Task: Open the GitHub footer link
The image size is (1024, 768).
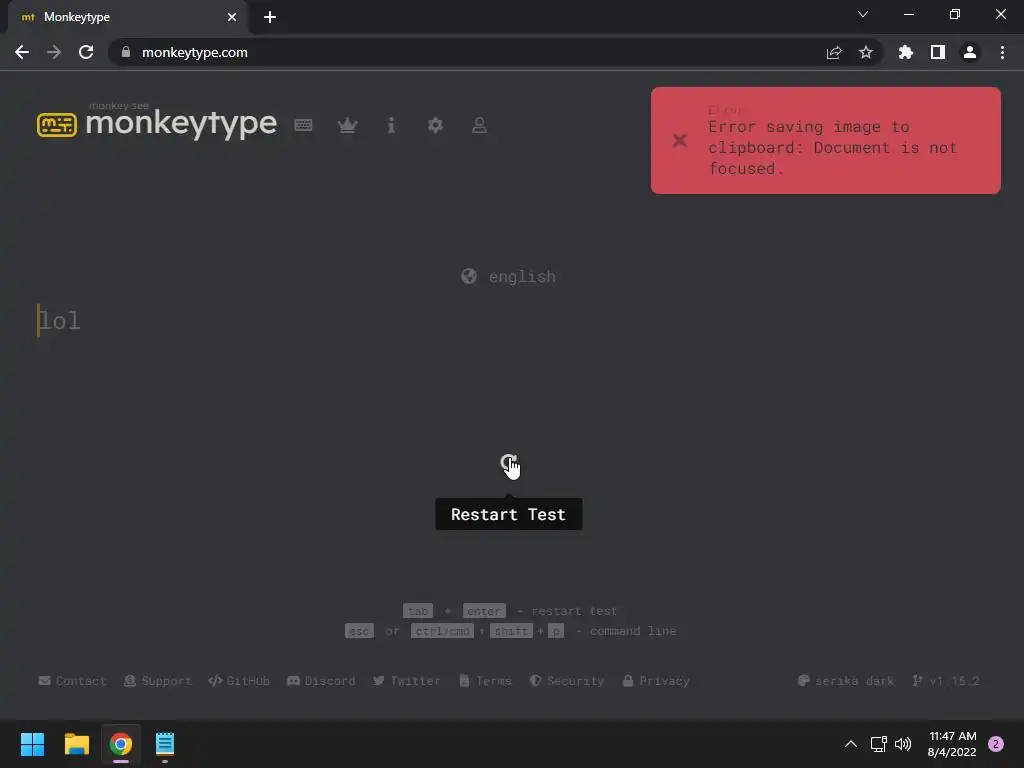Action: point(239,680)
